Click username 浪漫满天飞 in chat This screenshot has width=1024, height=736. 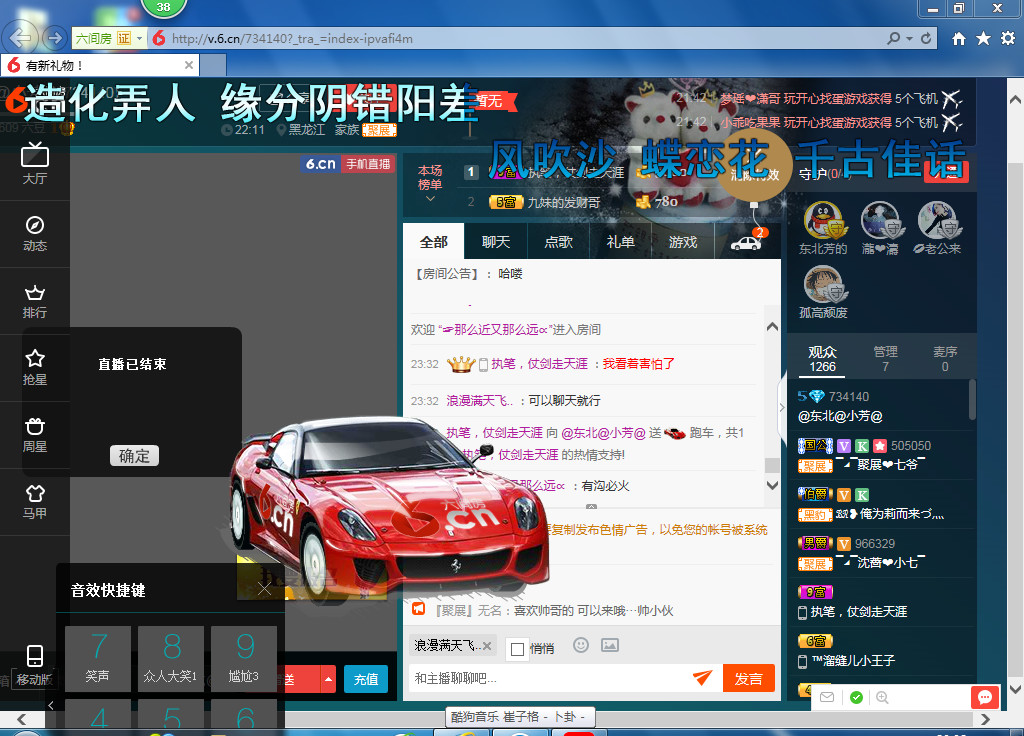479,401
